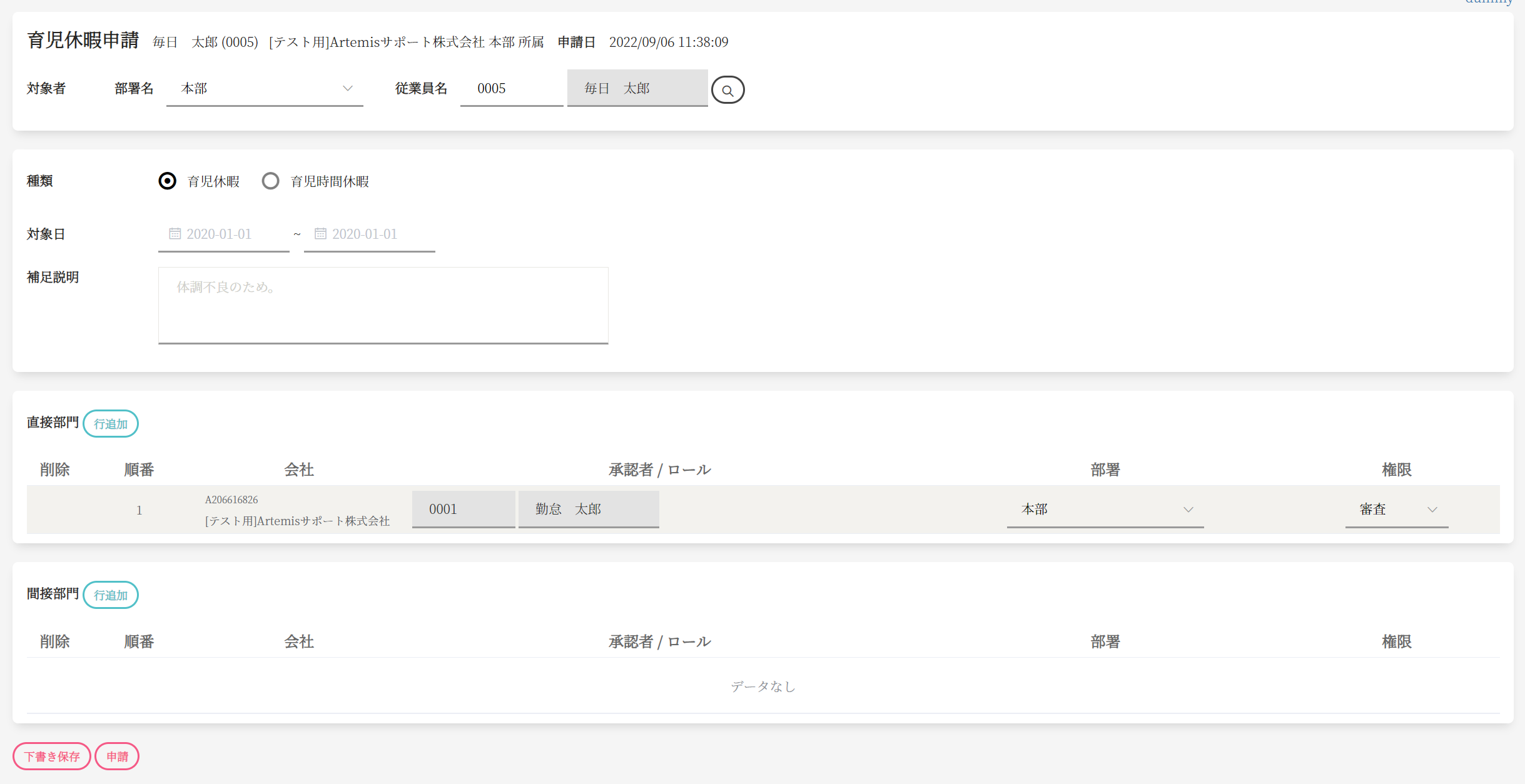Click the end date calendar icon

click(x=320, y=234)
